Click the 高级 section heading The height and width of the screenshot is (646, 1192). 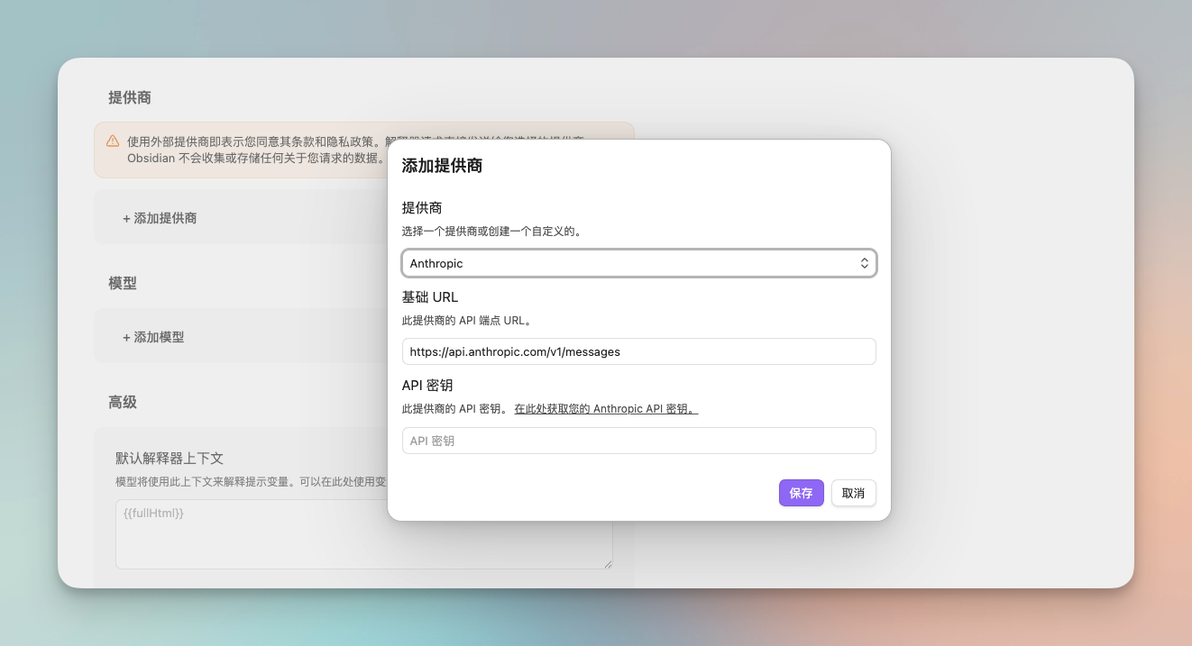point(122,402)
